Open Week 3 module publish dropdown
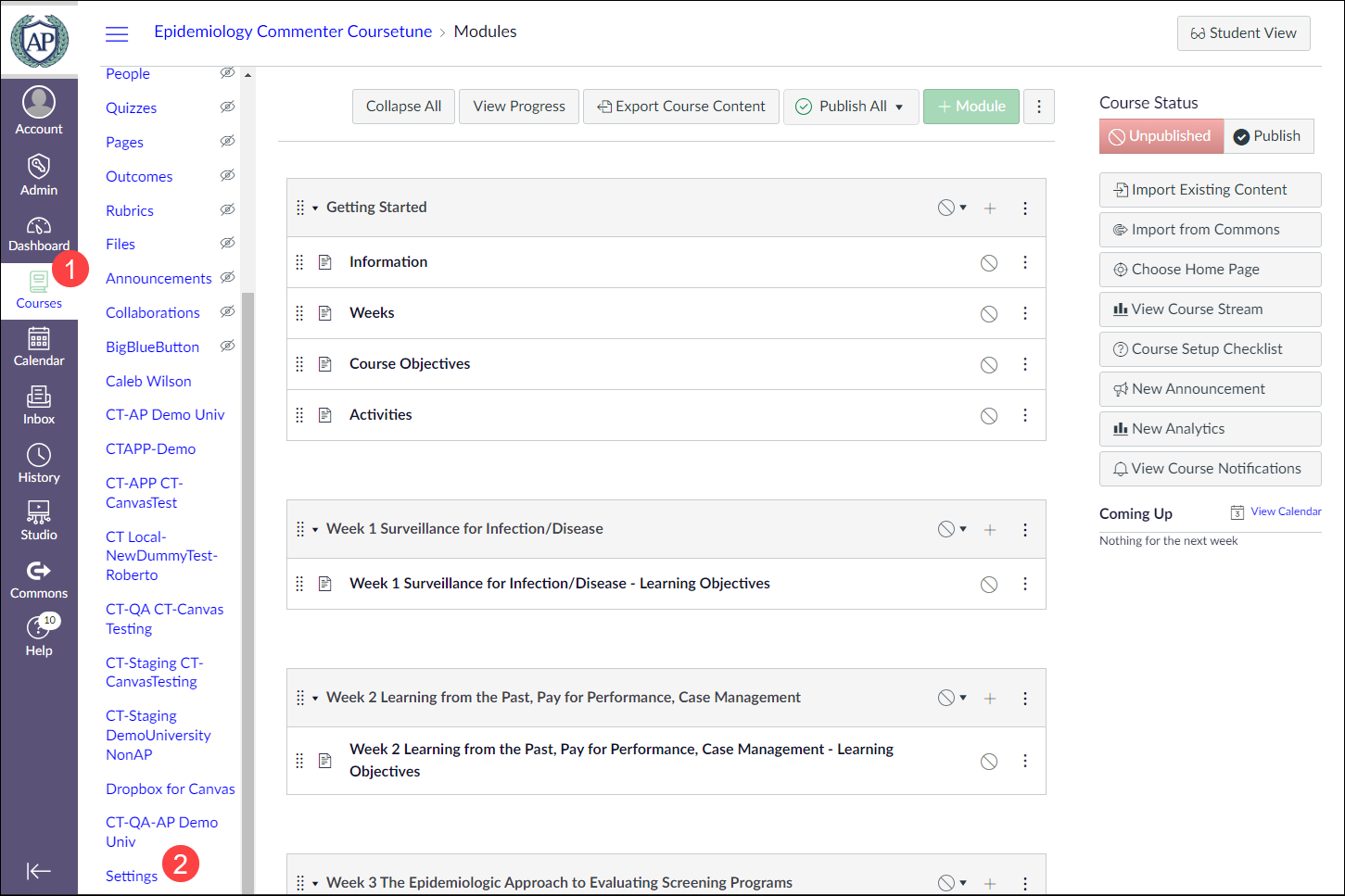 point(952,883)
